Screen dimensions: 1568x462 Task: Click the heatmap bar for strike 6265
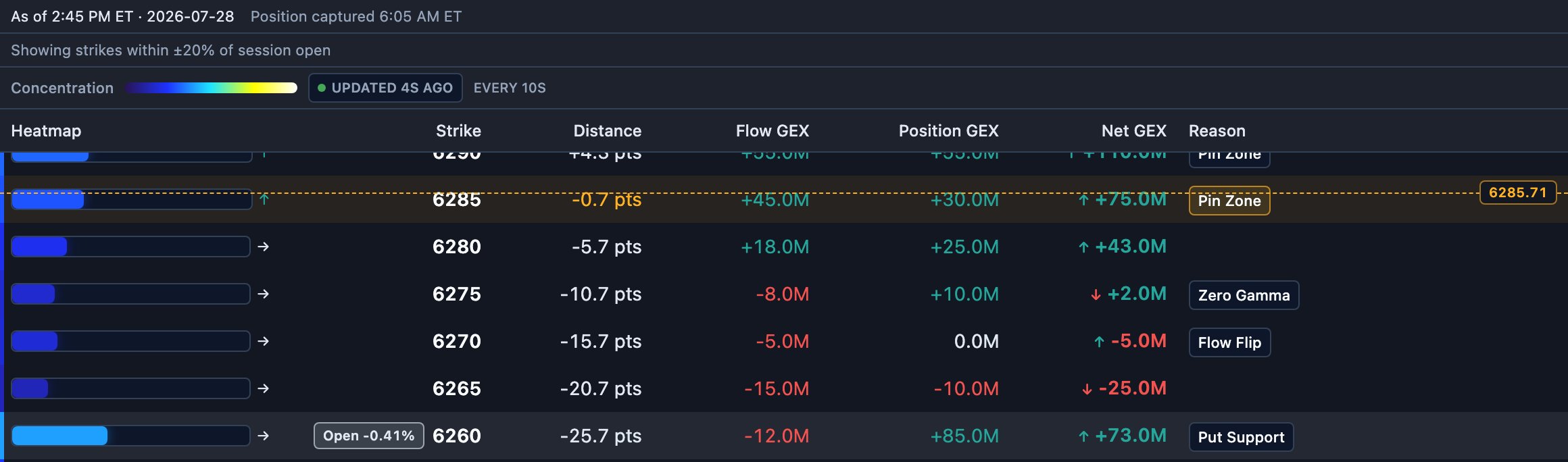[130, 388]
